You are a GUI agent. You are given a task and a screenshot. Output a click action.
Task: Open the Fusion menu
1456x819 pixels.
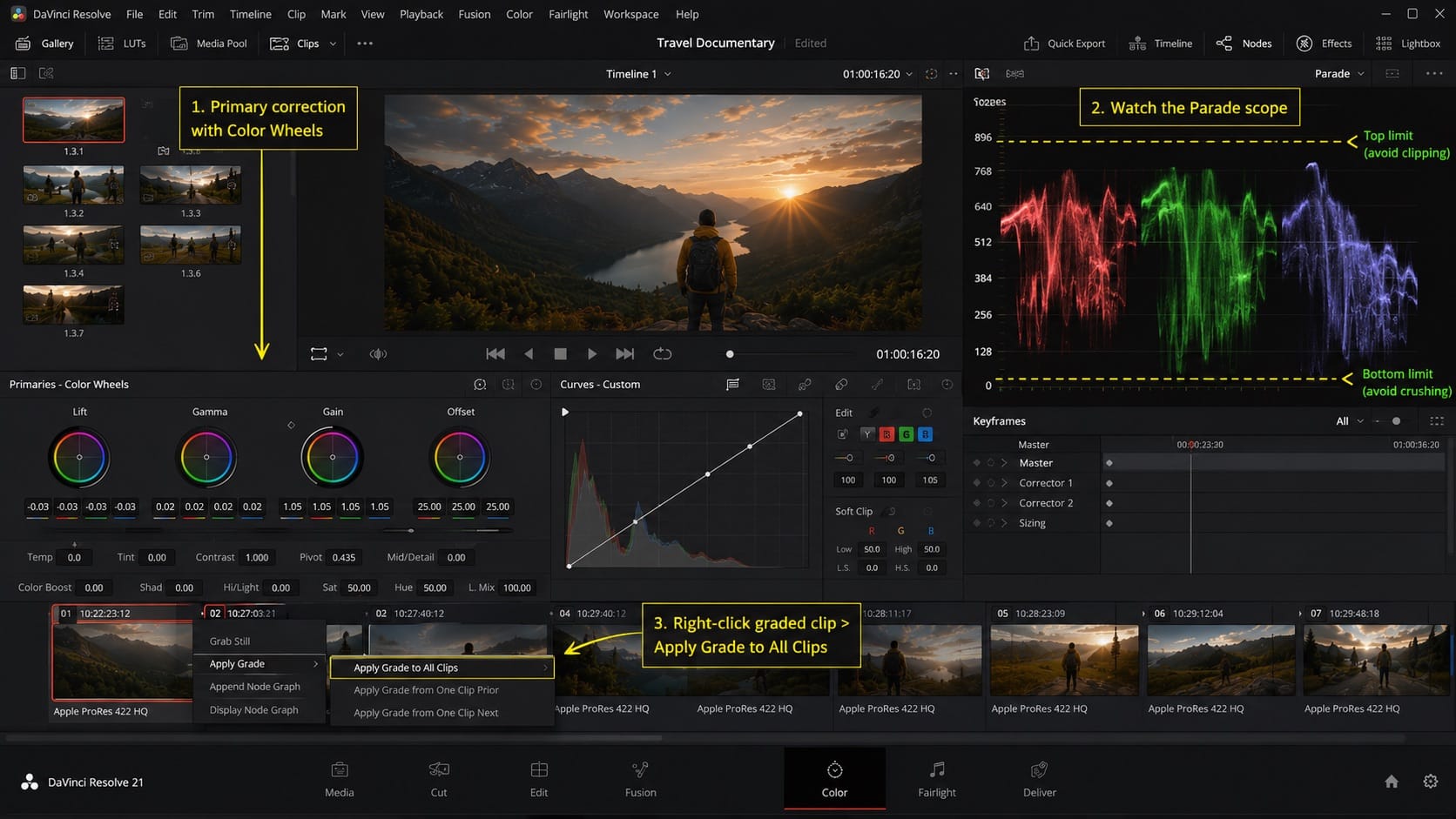[475, 14]
